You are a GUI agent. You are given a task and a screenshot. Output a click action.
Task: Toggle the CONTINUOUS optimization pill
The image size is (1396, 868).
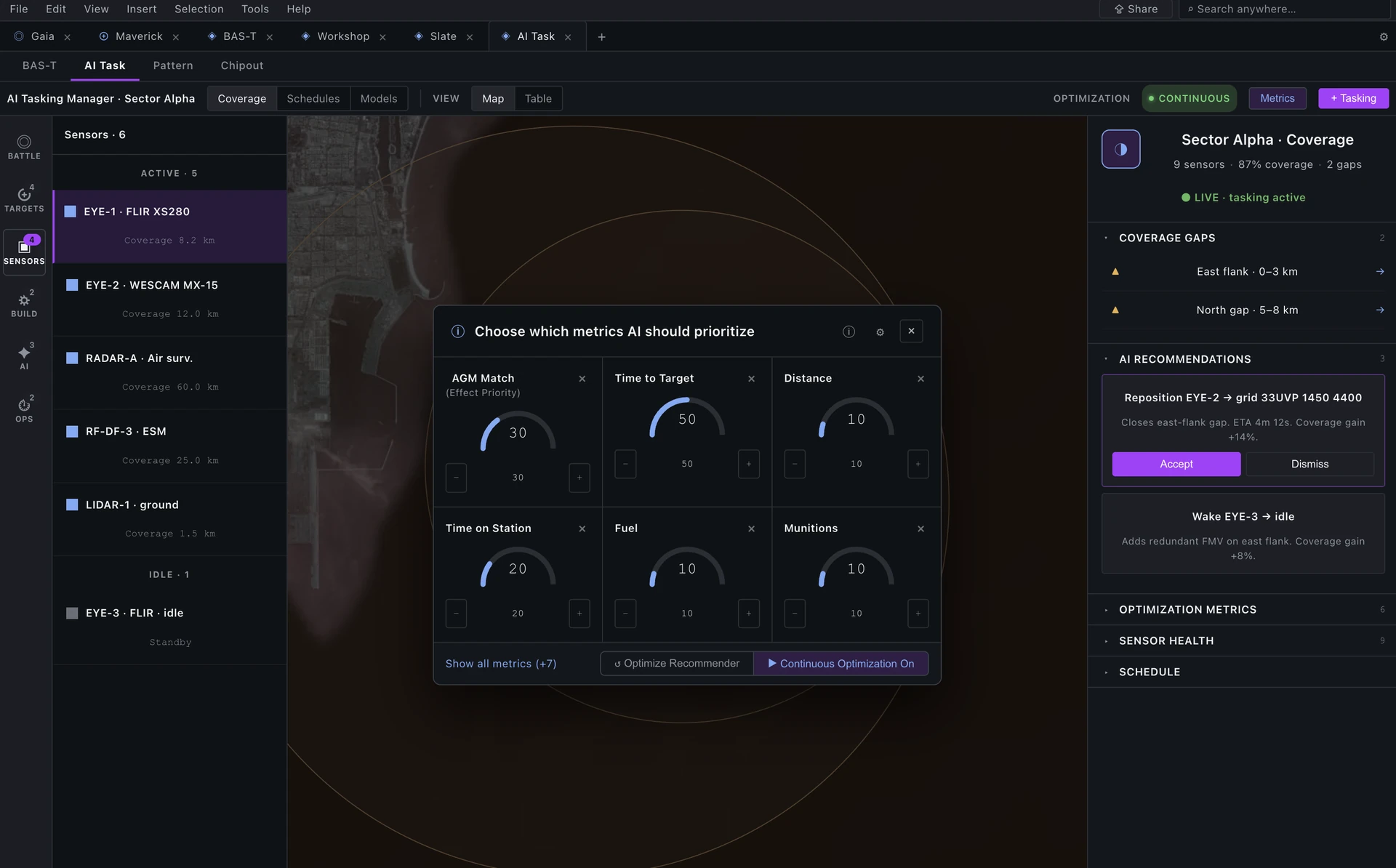coord(1189,99)
